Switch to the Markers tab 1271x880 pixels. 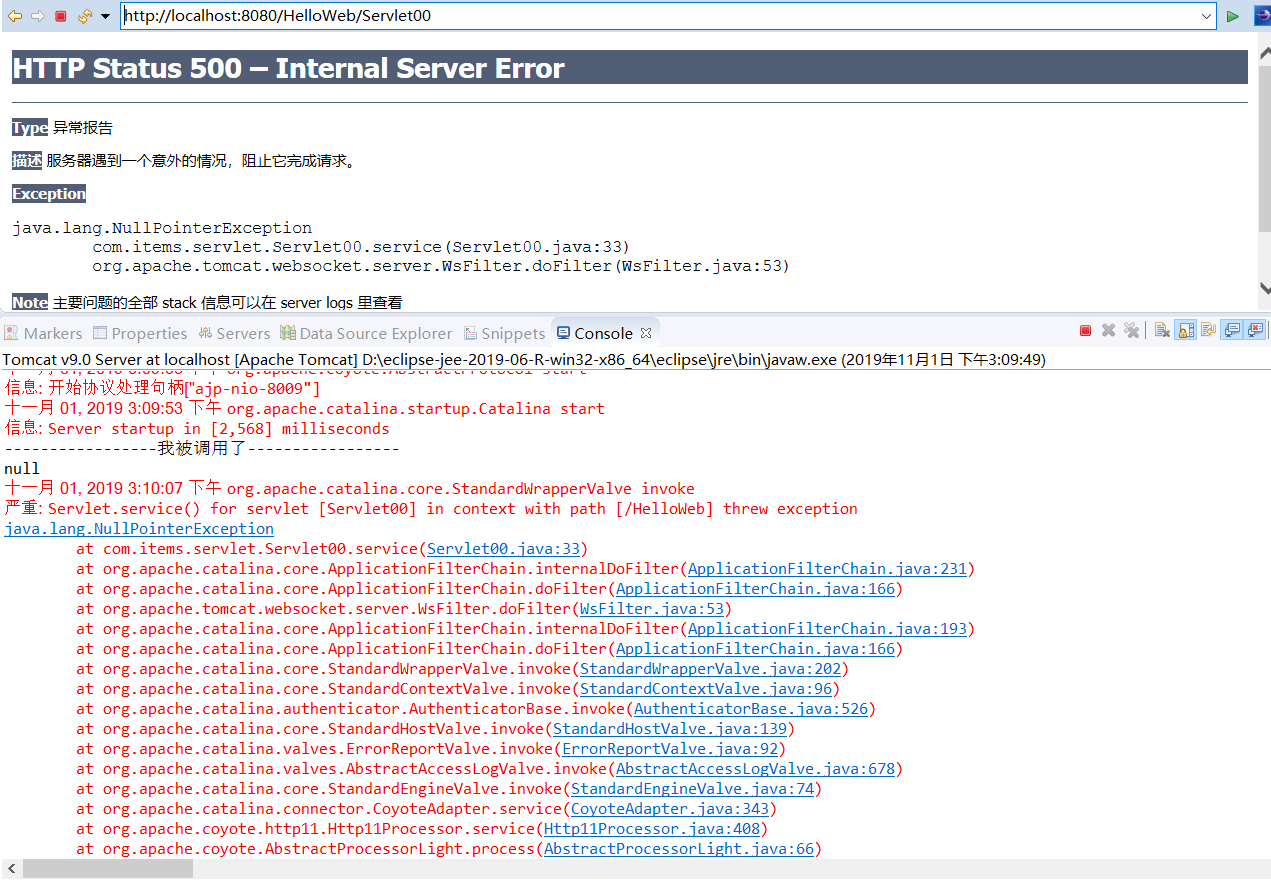(x=46, y=332)
